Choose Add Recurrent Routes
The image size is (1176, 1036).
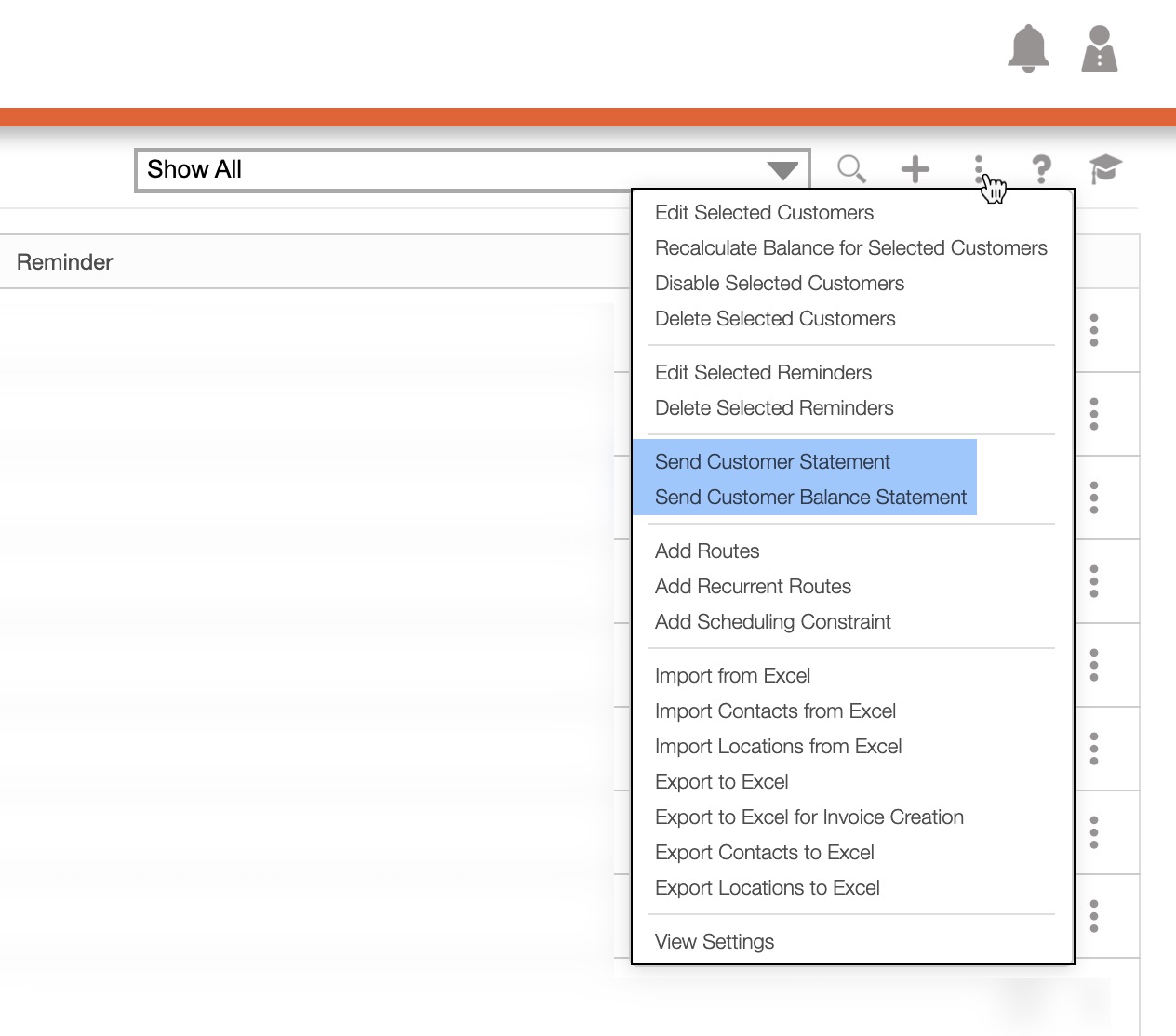click(753, 587)
